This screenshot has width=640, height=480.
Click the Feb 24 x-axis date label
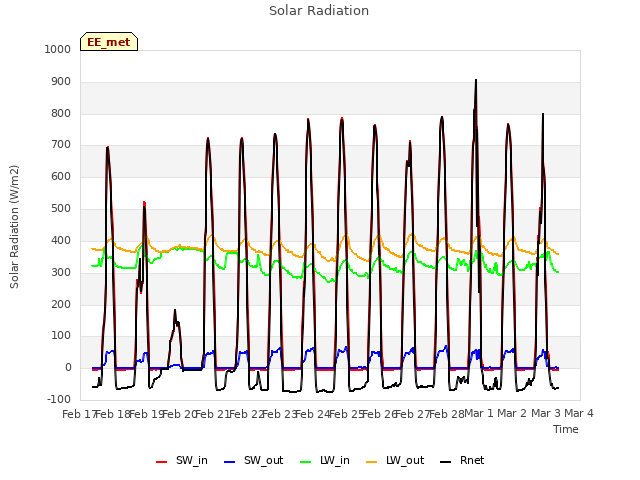tap(313, 414)
